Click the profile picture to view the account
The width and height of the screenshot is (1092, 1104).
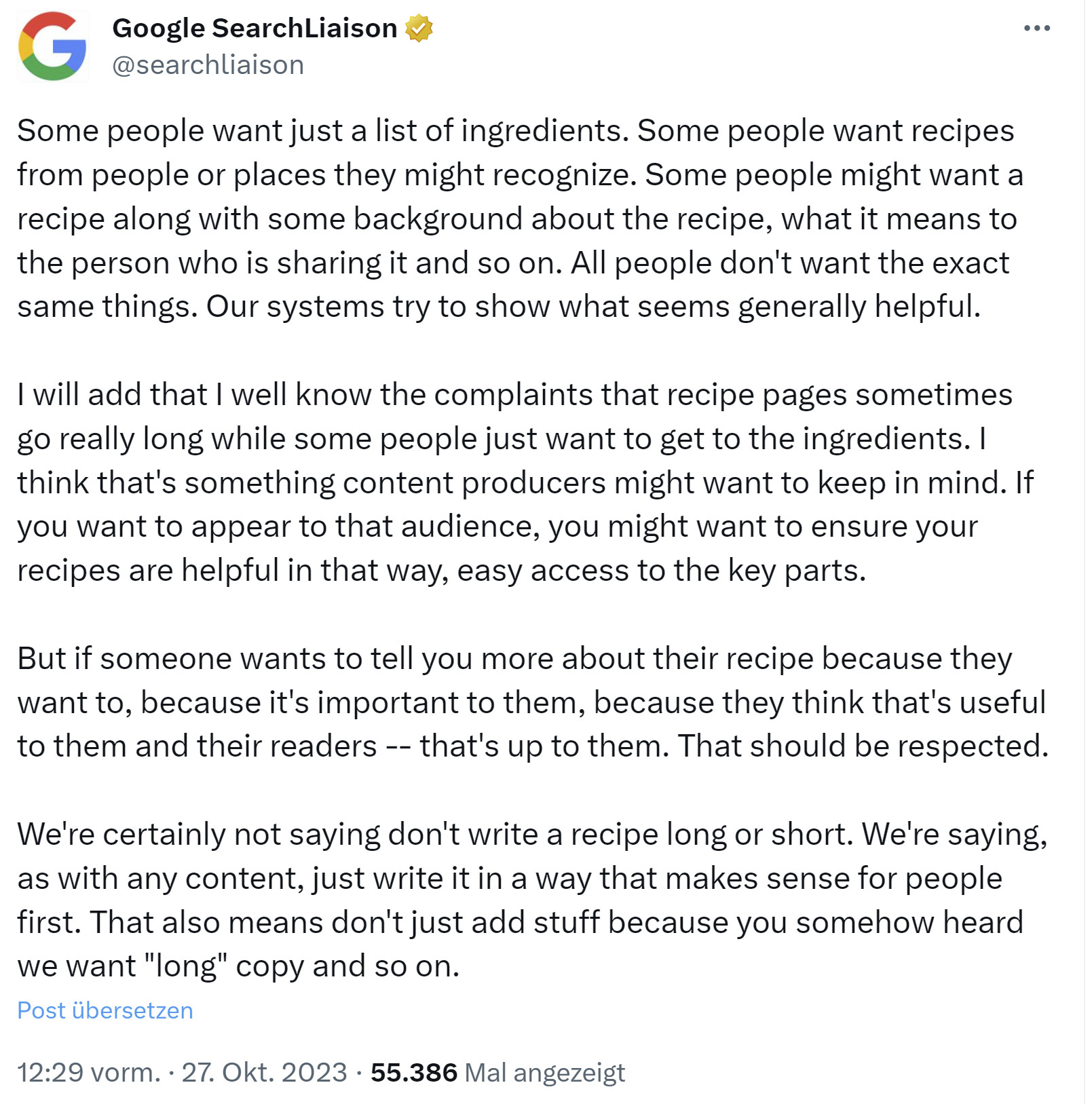coord(51,44)
